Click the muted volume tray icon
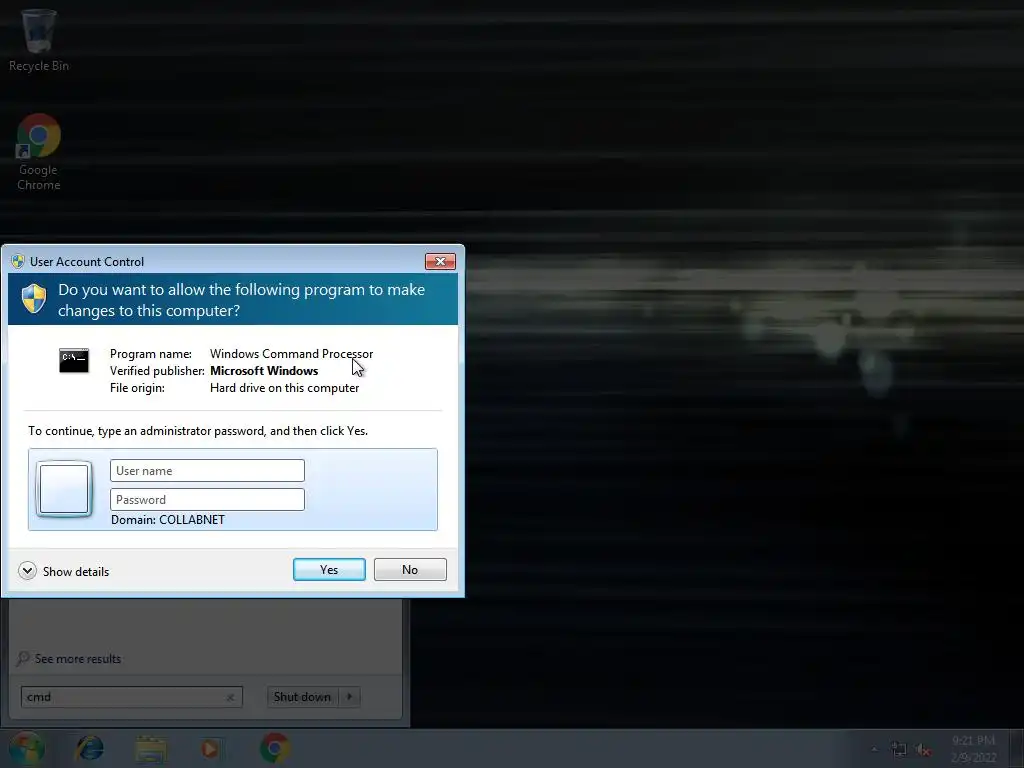The image size is (1024, 768). pyautogui.click(x=923, y=750)
